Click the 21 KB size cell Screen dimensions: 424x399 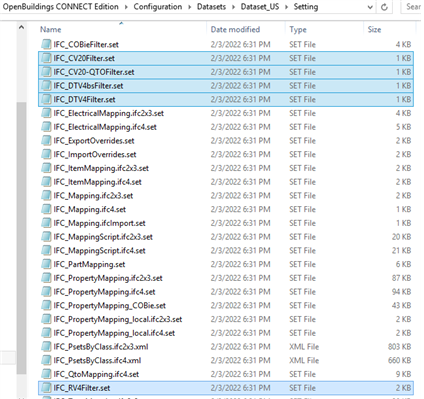(x=402, y=250)
